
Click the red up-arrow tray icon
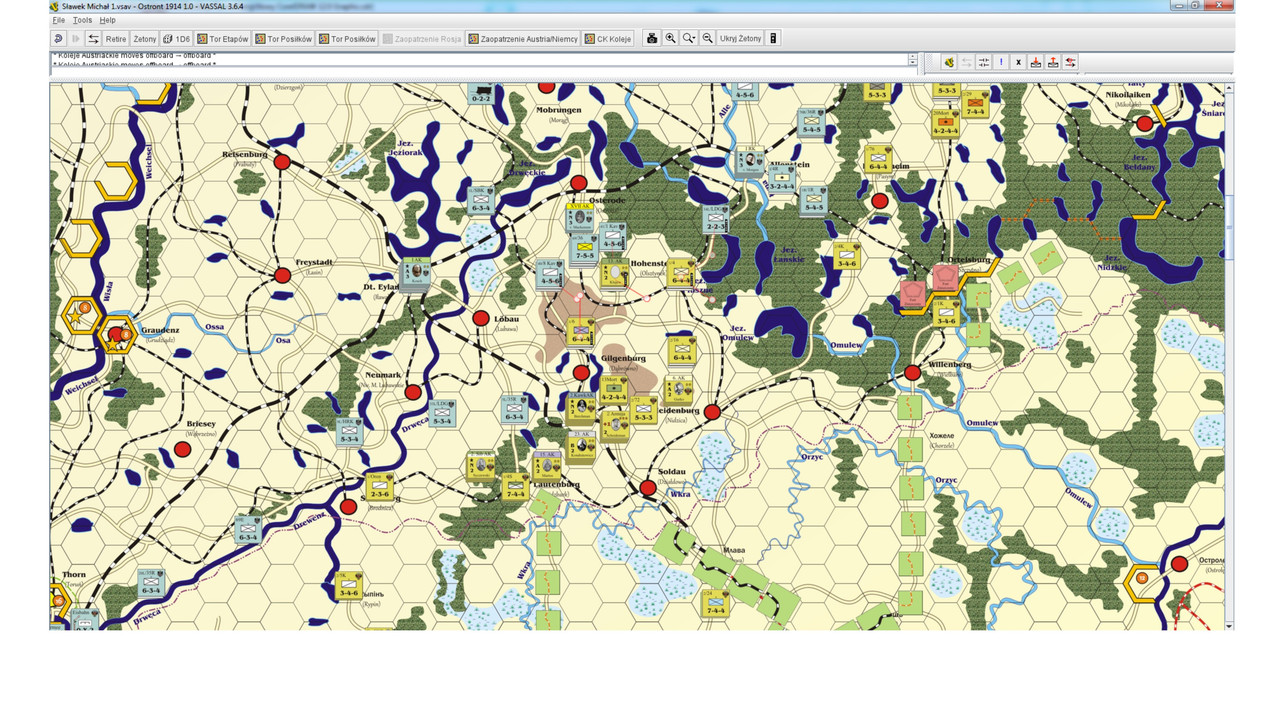click(x=1053, y=62)
